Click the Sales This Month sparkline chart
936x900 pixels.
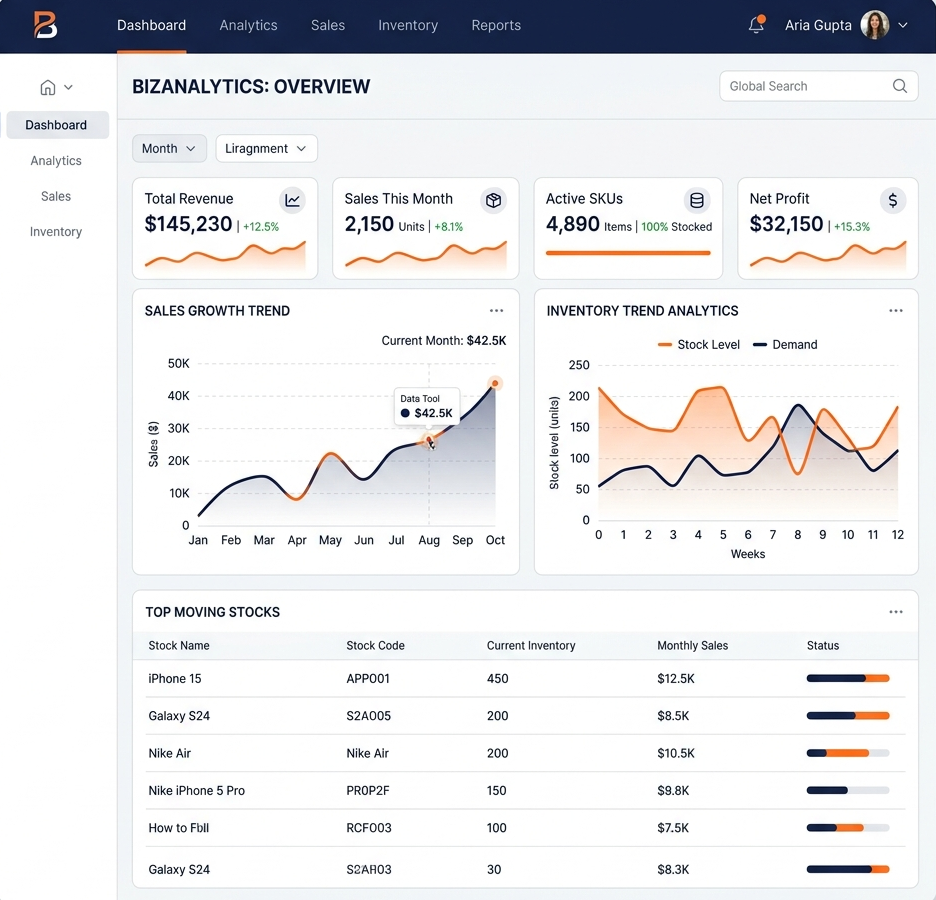point(426,255)
